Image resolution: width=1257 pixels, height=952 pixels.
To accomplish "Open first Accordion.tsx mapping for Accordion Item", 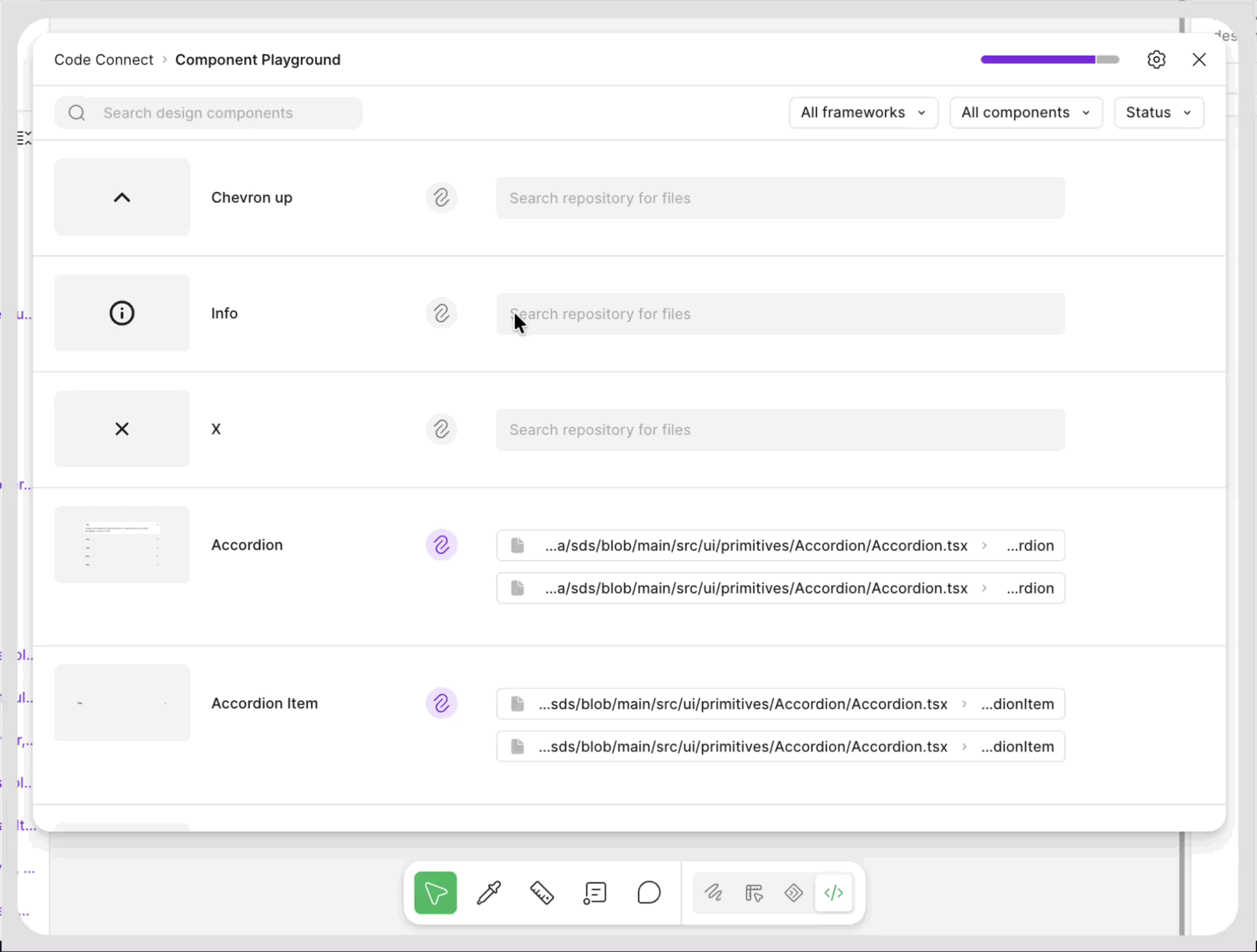I will point(780,704).
